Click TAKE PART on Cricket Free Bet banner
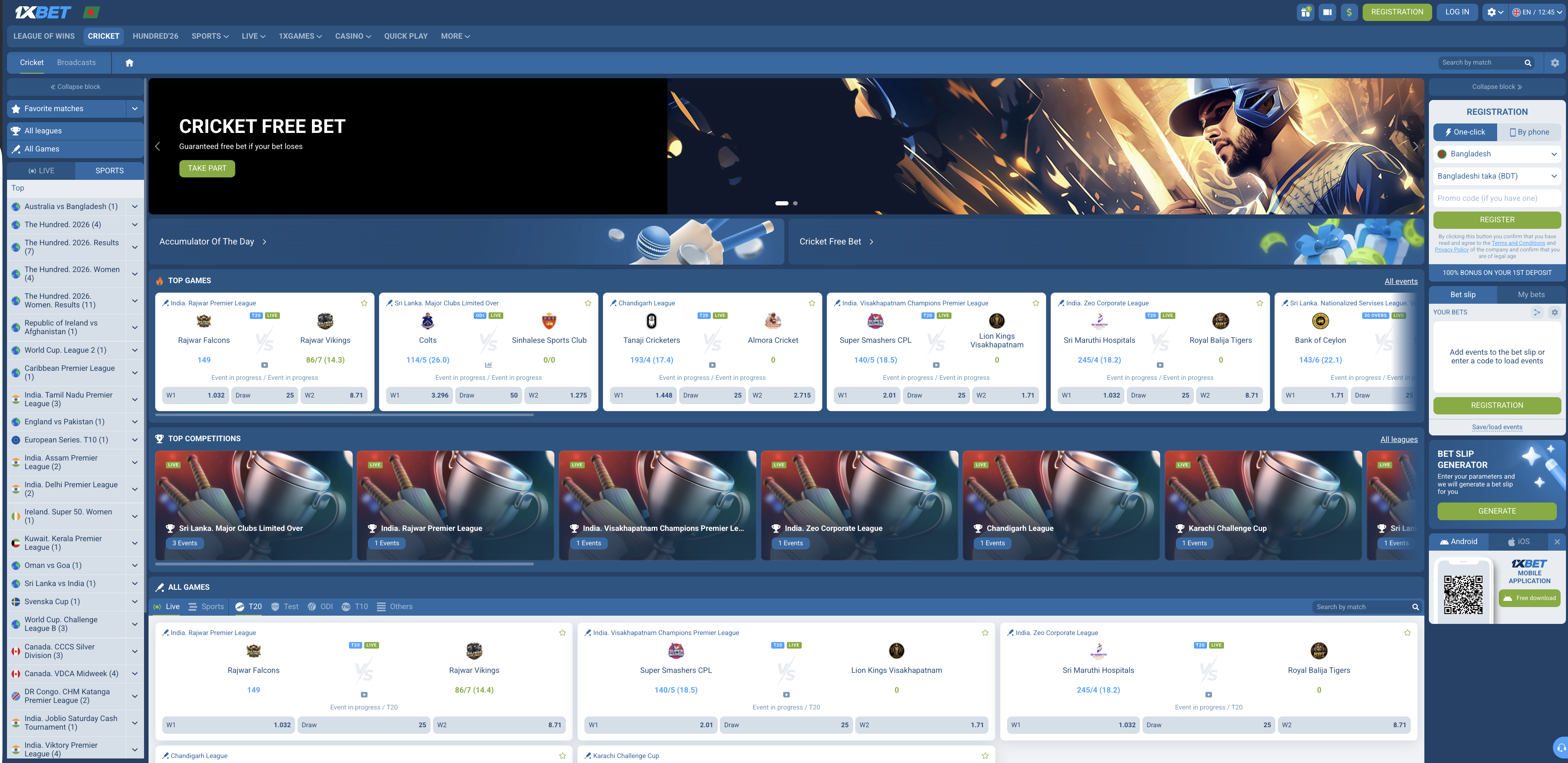This screenshot has height=763, width=1568. (x=207, y=169)
